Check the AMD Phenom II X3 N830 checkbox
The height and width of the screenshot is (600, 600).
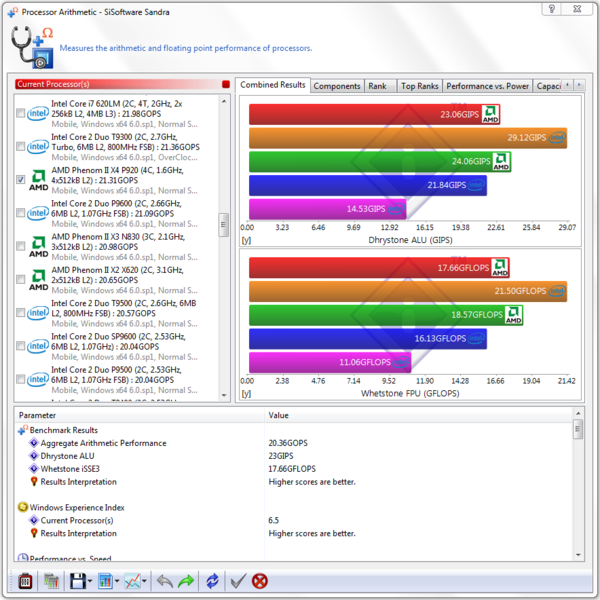click(21, 246)
